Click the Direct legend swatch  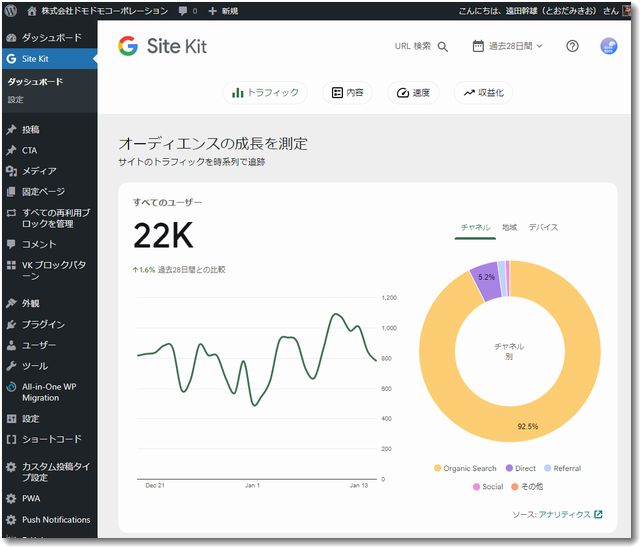pyautogui.click(x=509, y=468)
